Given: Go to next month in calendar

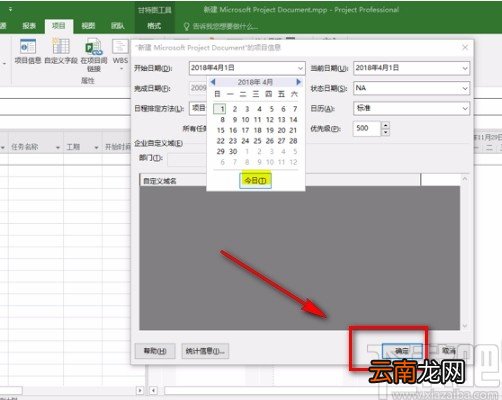Looking at the screenshot, I should (x=298, y=82).
